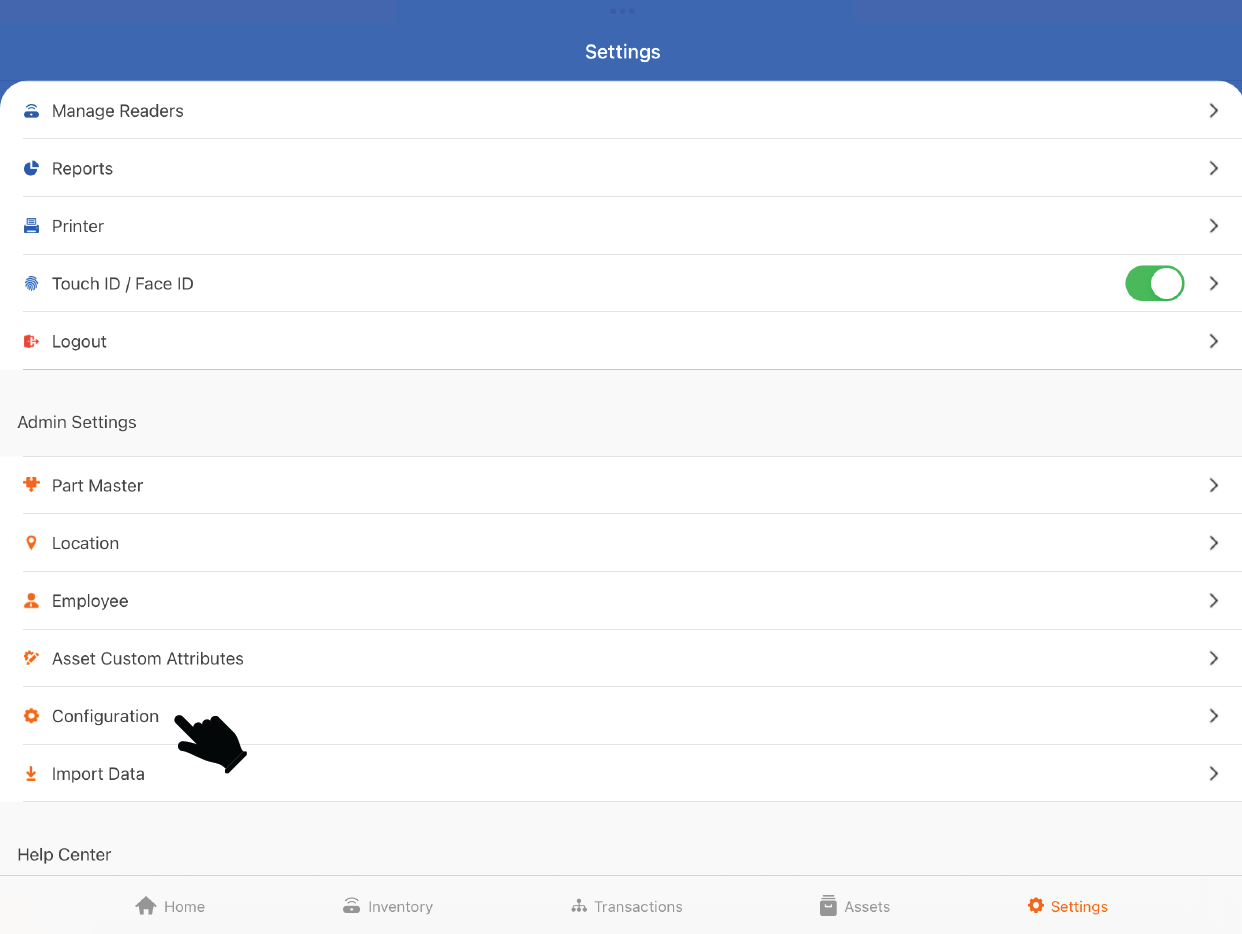This screenshot has height=934, width=1242.
Task: Tap the Logout label
Action: pyautogui.click(x=79, y=342)
